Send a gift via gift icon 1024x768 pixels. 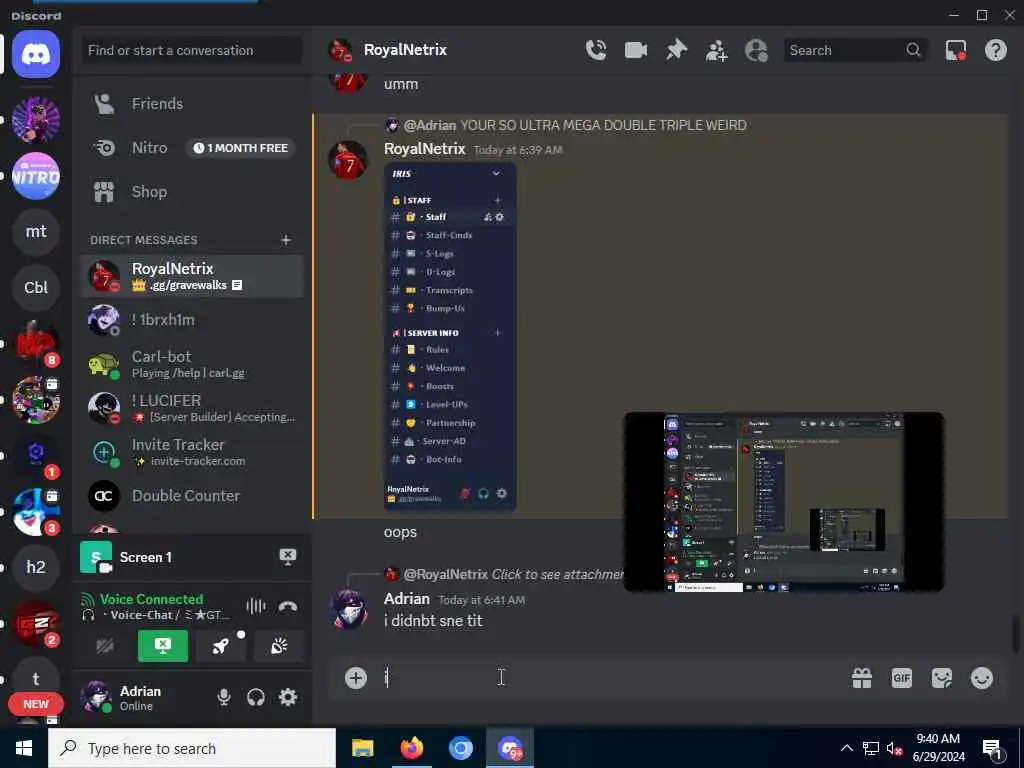point(861,678)
